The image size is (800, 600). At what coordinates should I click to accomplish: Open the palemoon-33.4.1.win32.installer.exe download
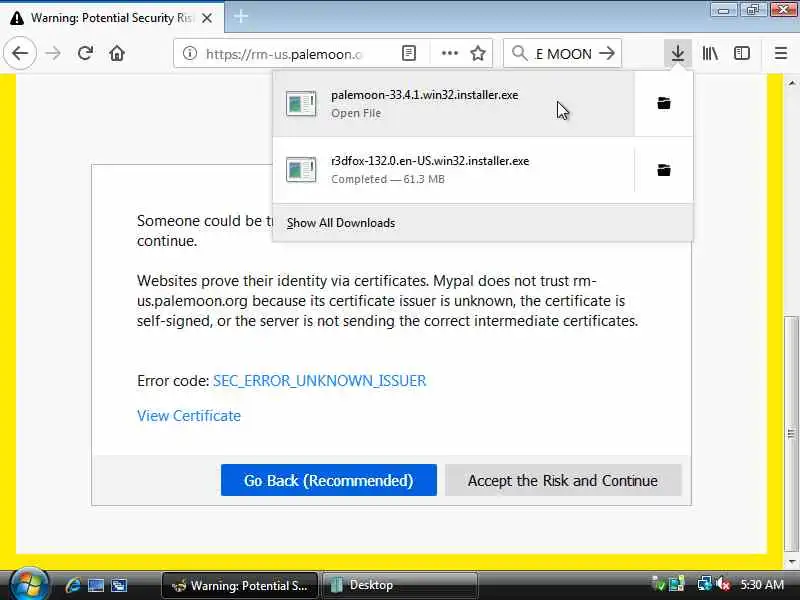click(454, 104)
